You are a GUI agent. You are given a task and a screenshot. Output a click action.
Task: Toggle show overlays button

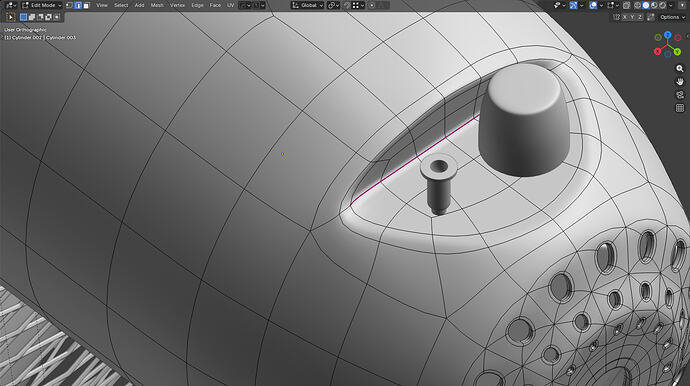coord(593,5)
